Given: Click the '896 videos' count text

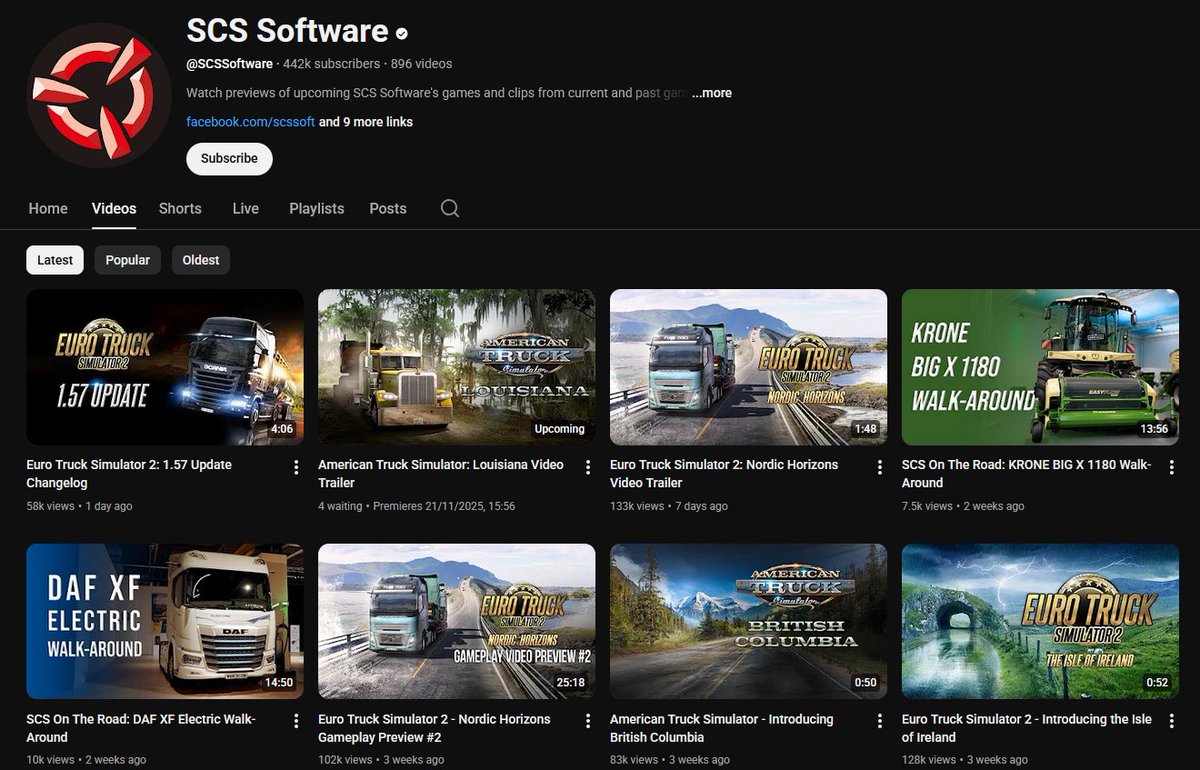Looking at the screenshot, I should (422, 64).
